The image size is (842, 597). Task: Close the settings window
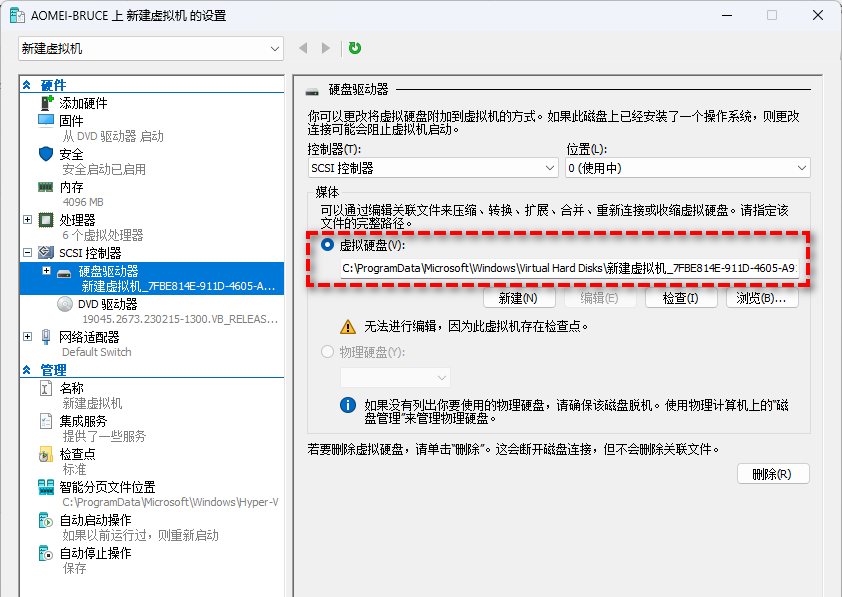pyautogui.click(x=818, y=15)
